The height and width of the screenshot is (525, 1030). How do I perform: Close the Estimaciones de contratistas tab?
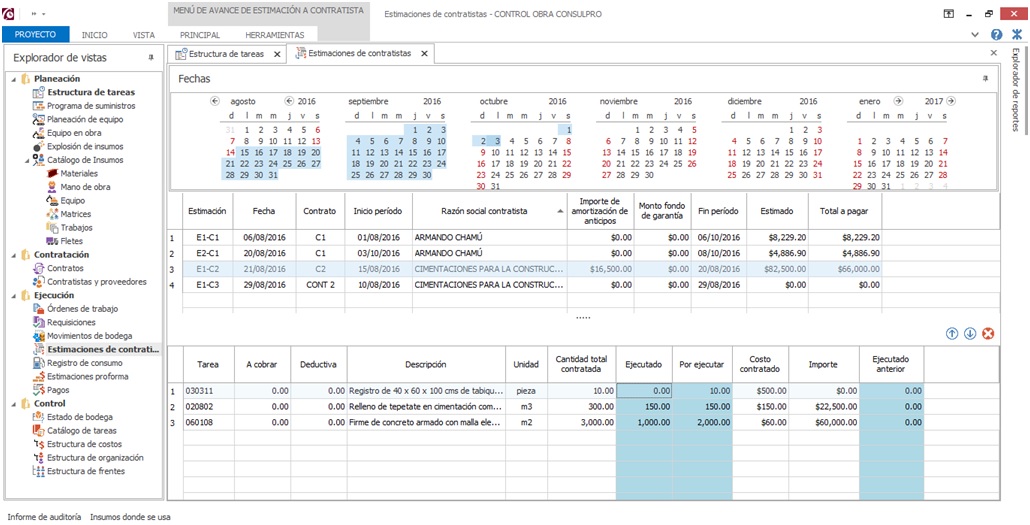(x=424, y=54)
